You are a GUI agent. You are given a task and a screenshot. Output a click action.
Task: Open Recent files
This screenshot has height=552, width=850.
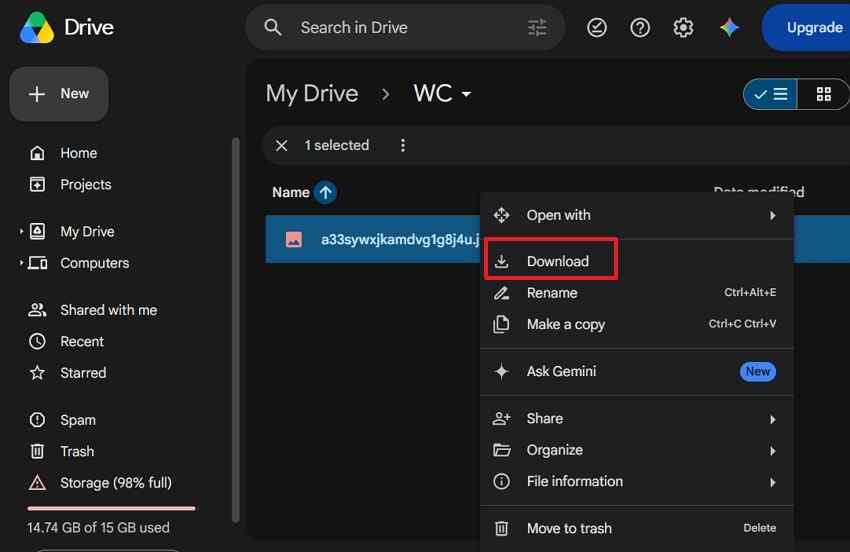pyautogui.click(x=81, y=342)
